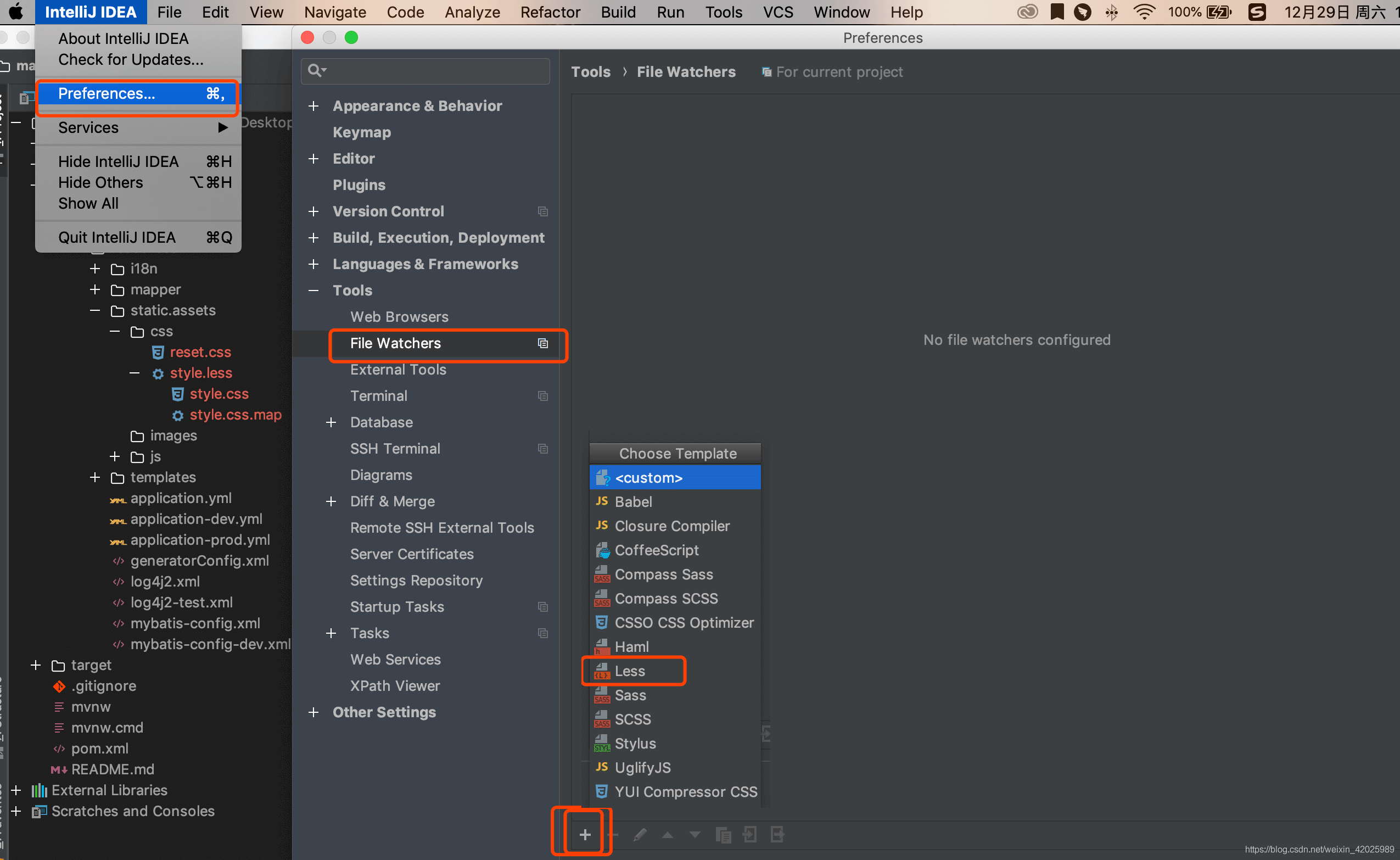Click the CSSO CSS Optimizer icon
The image size is (1400, 860).
pos(602,622)
